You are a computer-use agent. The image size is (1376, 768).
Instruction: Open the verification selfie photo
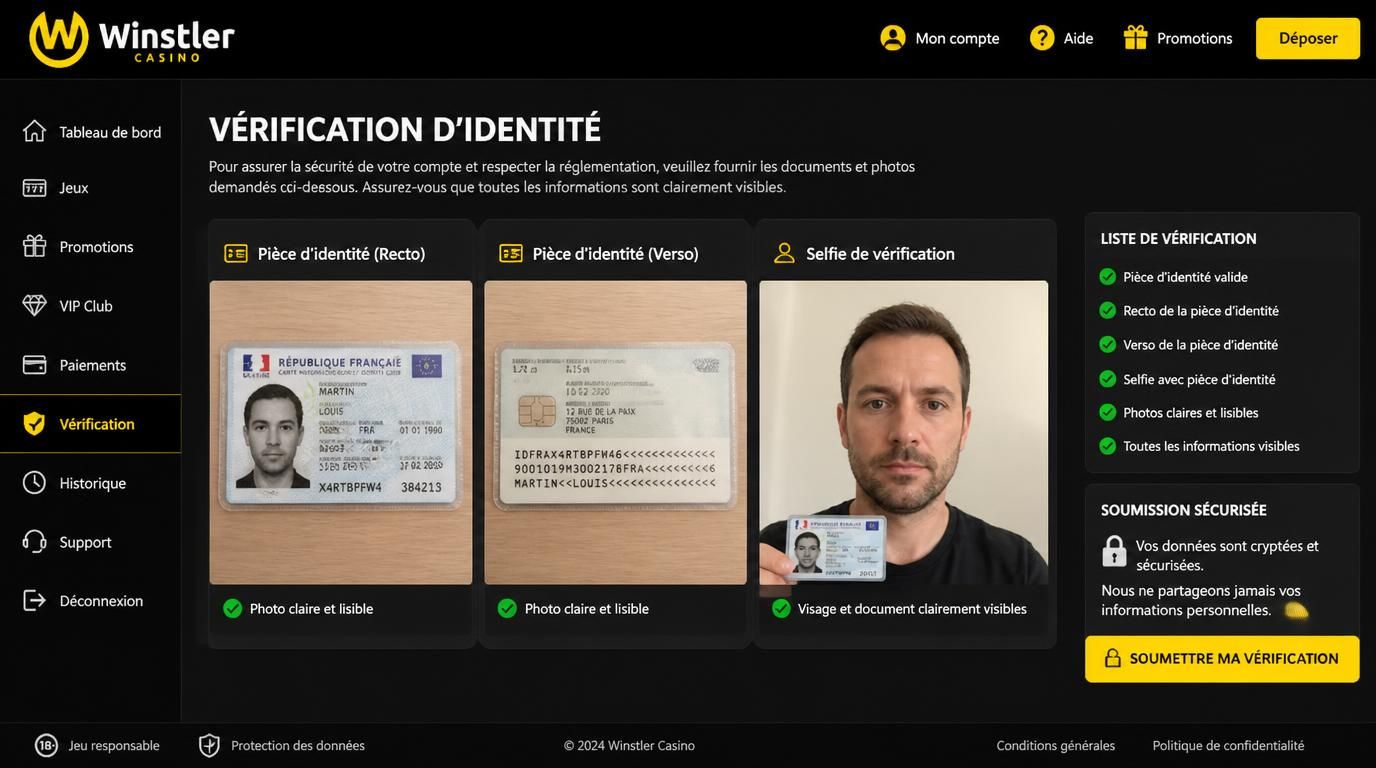[904, 432]
